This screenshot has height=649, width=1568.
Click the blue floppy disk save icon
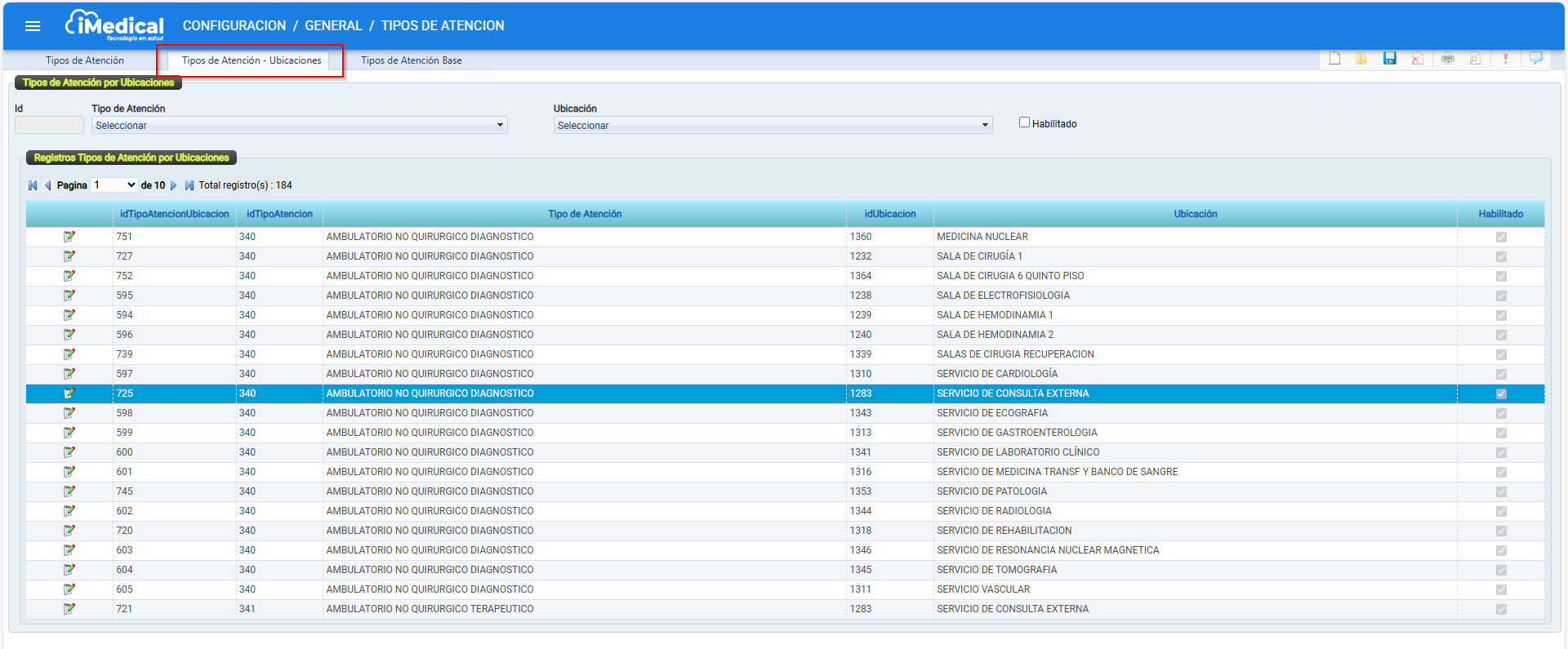[x=1389, y=59]
